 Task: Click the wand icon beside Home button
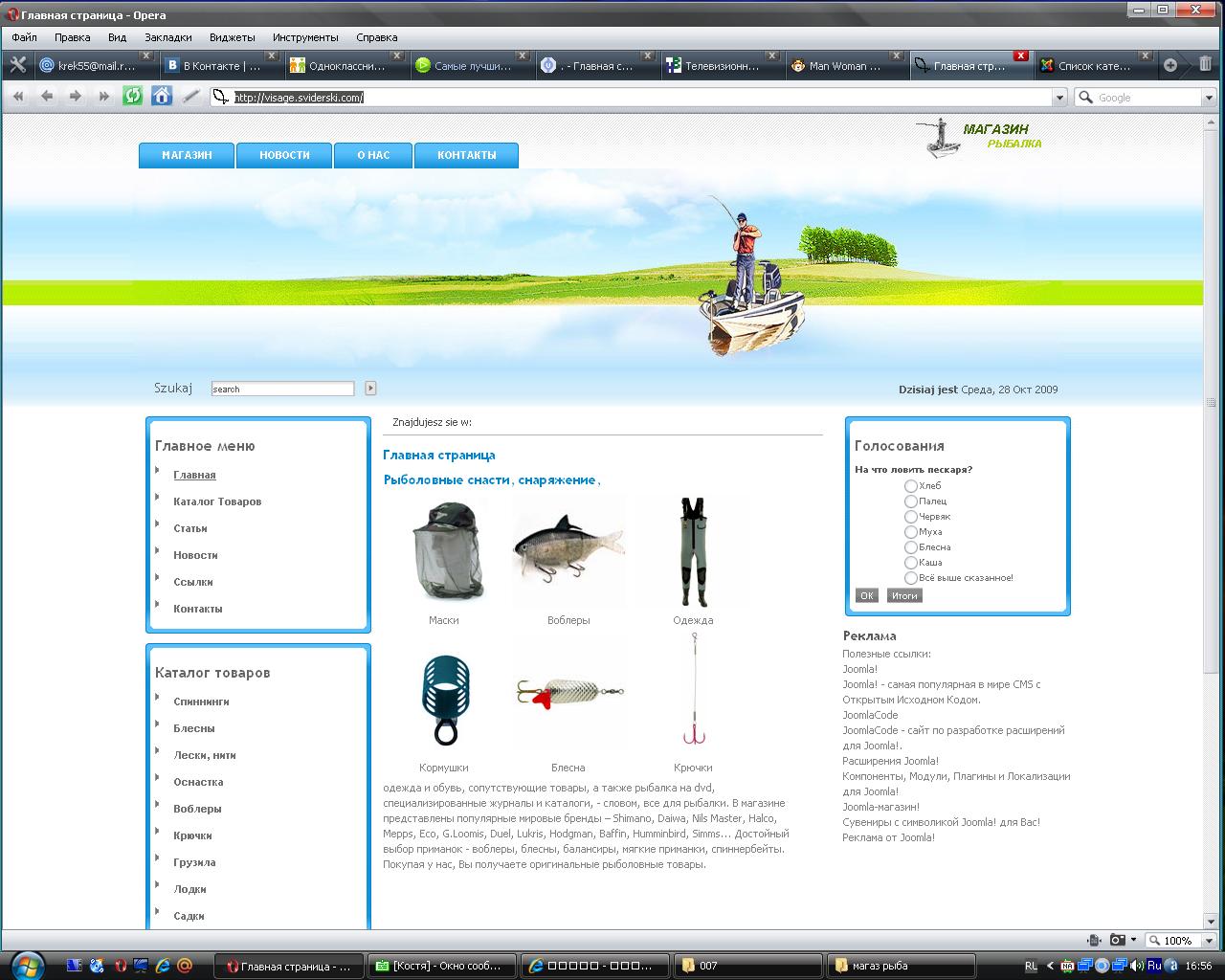pyautogui.click(x=191, y=96)
